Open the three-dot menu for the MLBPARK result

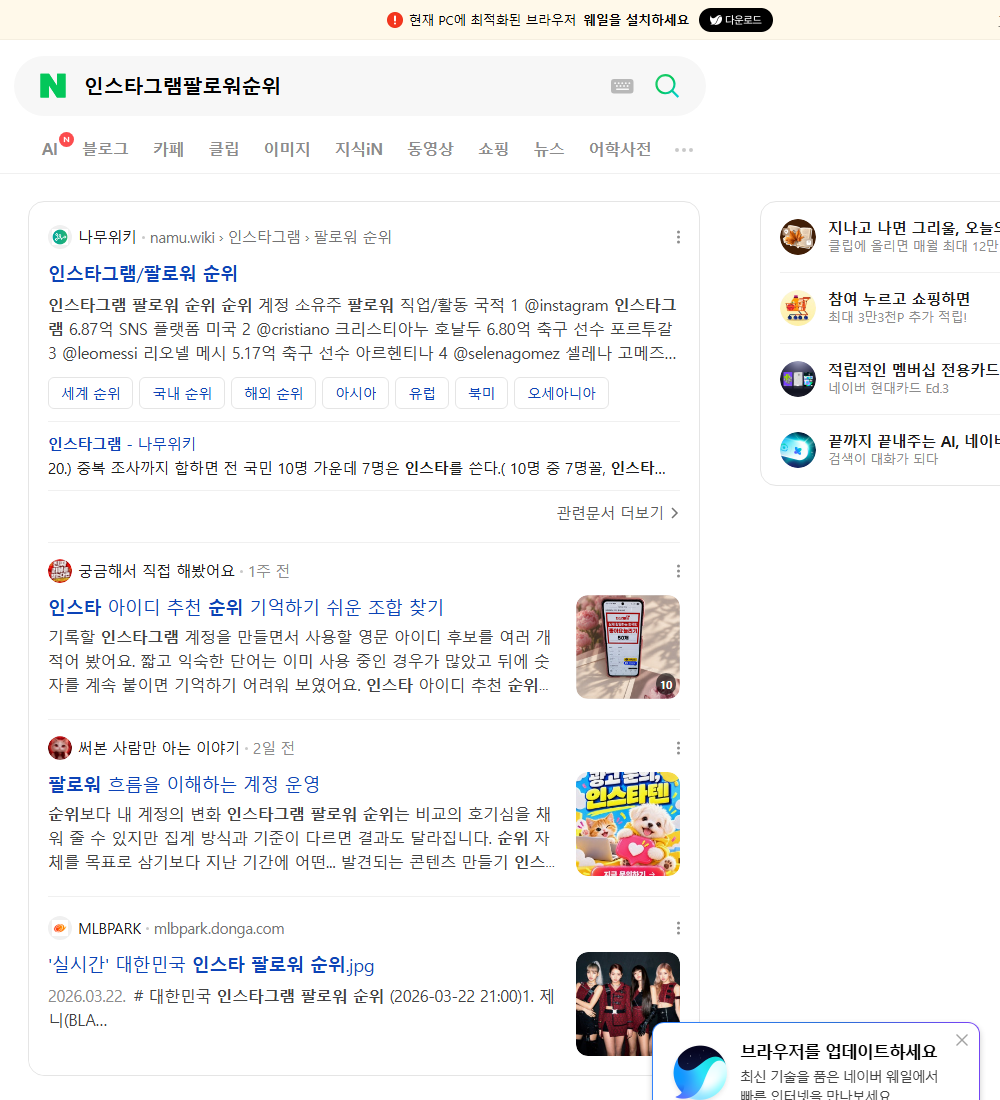tap(678, 928)
